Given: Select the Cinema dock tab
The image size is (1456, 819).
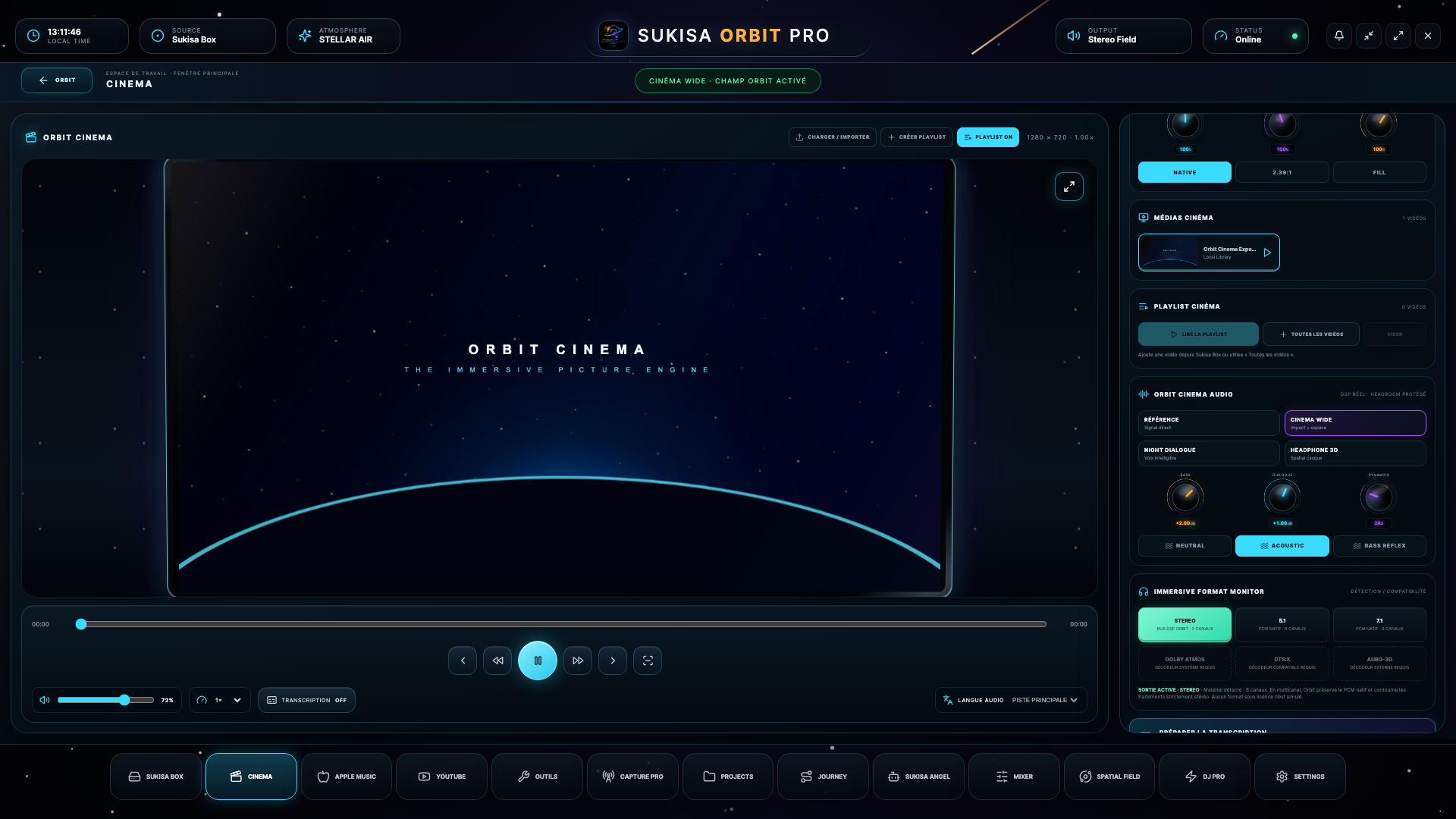Looking at the screenshot, I should coord(251,777).
